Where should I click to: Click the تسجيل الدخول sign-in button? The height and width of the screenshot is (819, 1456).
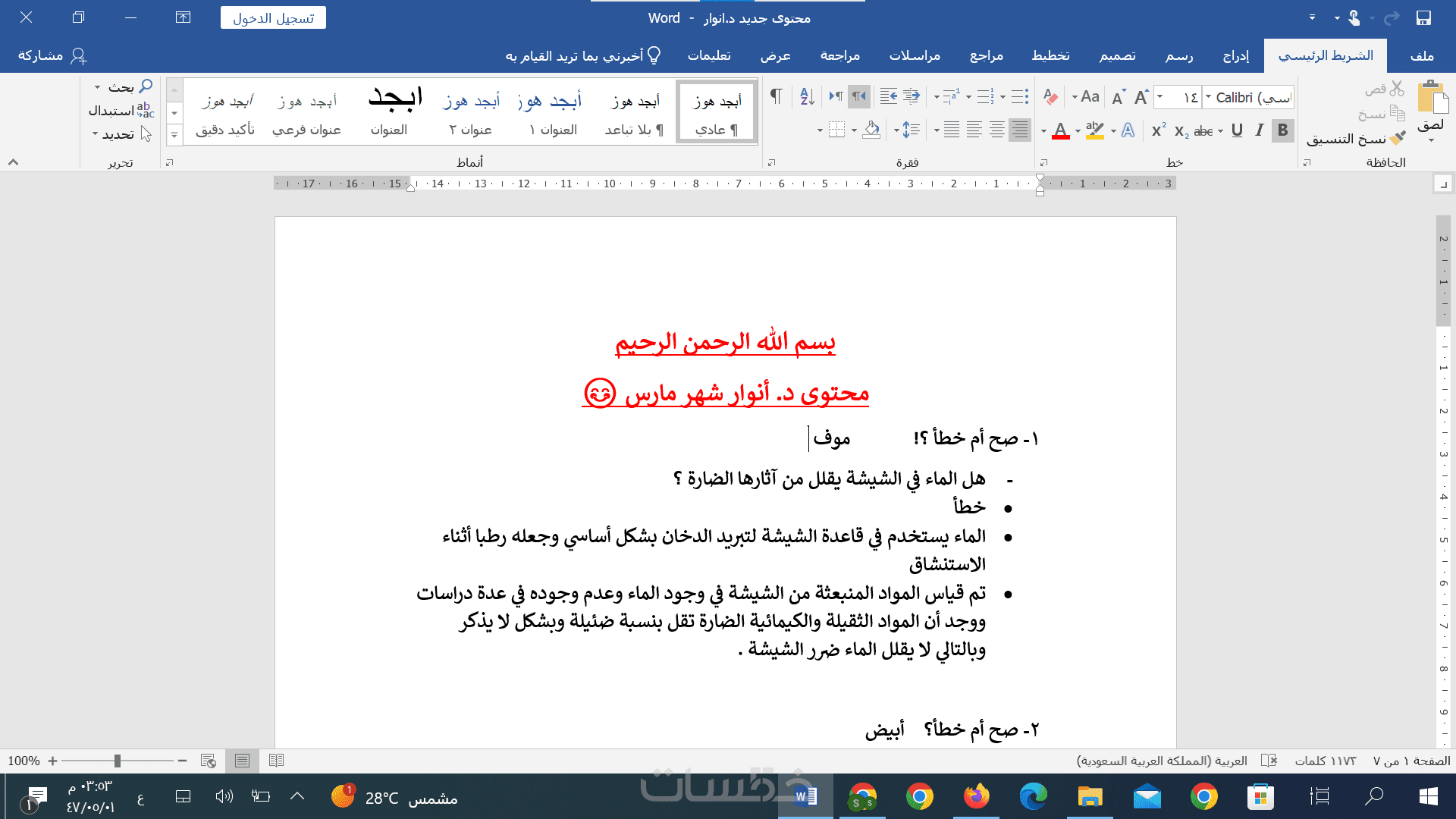point(273,17)
